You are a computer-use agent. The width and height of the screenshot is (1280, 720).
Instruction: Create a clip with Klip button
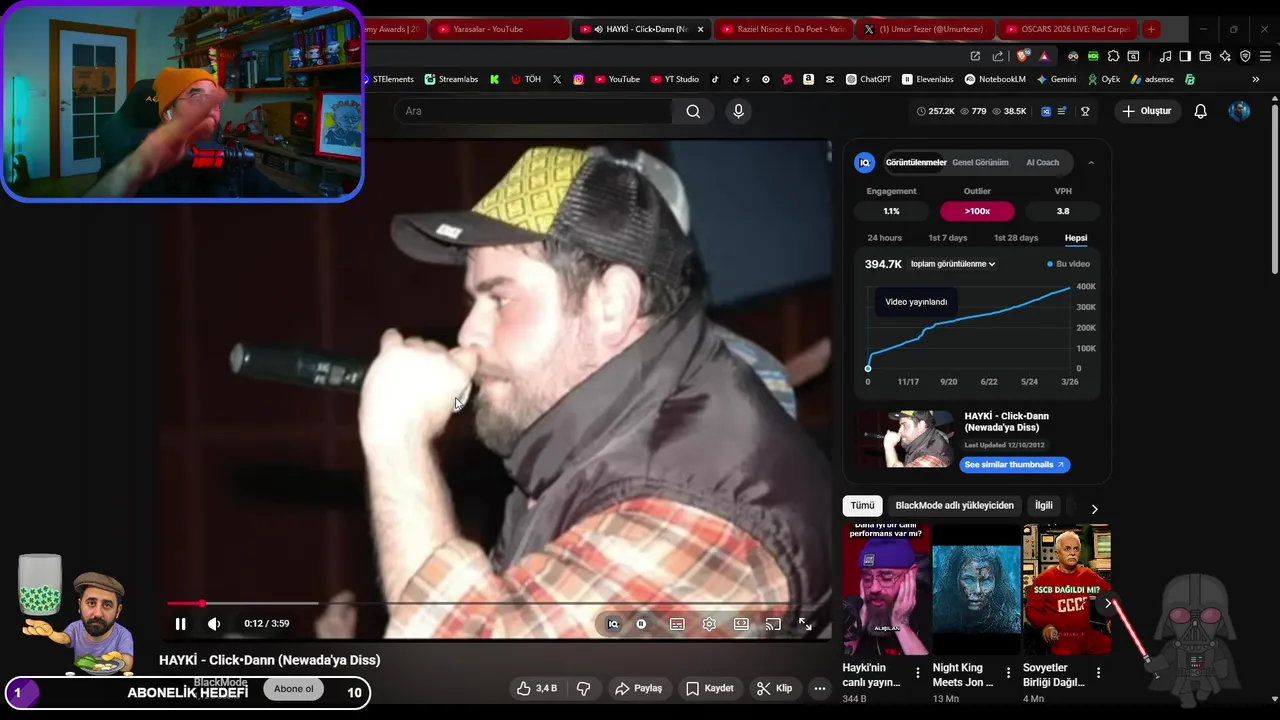pos(775,688)
